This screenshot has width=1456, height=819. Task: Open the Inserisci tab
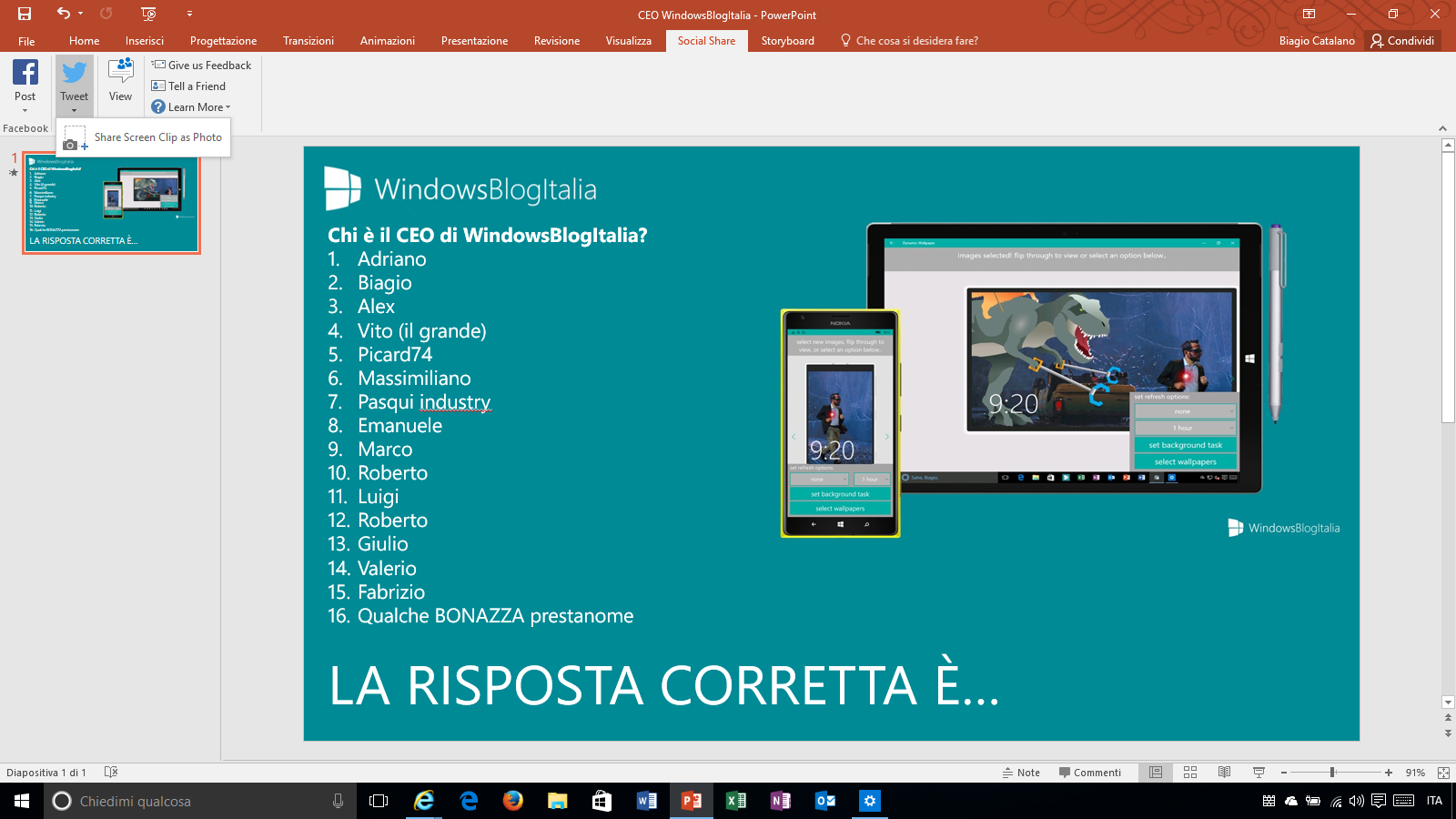145,41
